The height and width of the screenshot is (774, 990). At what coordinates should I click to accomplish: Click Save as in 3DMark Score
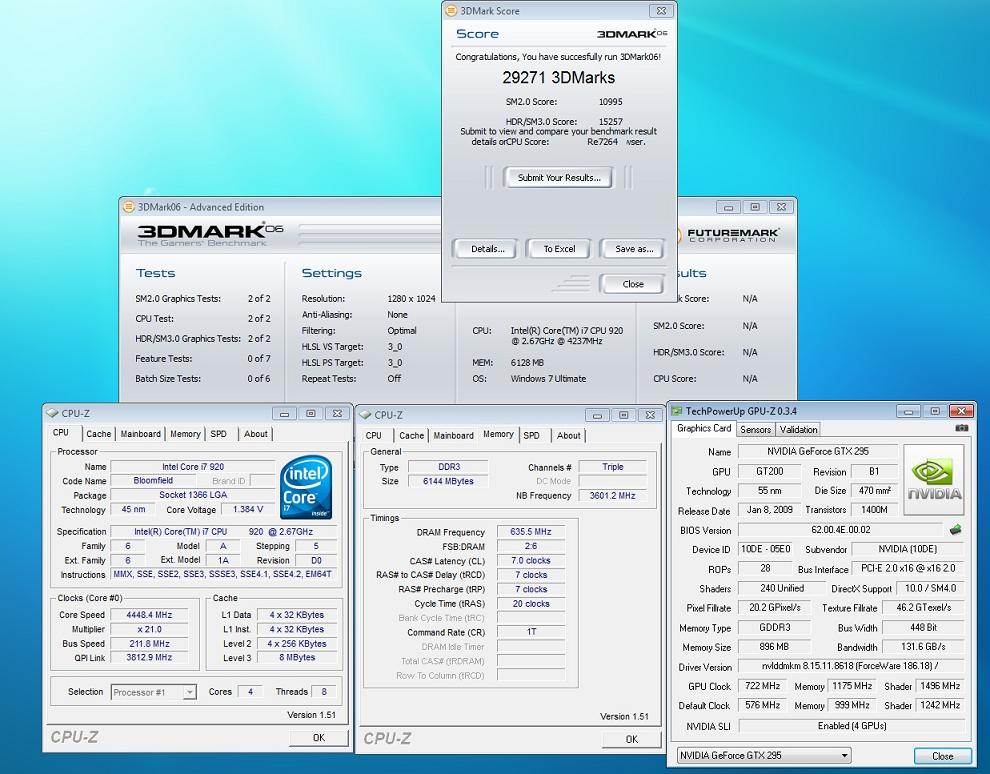pyautogui.click(x=634, y=249)
